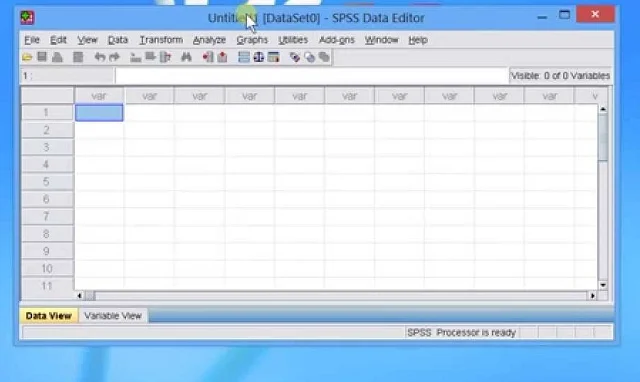
Task: Open the View menu
Action: coord(87,40)
